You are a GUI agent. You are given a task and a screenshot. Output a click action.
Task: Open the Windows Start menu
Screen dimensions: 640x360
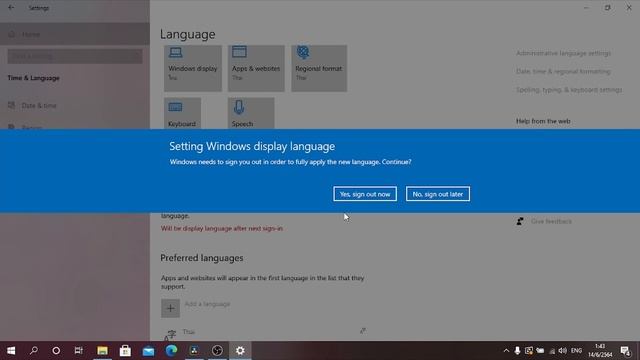tap(11, 351)
